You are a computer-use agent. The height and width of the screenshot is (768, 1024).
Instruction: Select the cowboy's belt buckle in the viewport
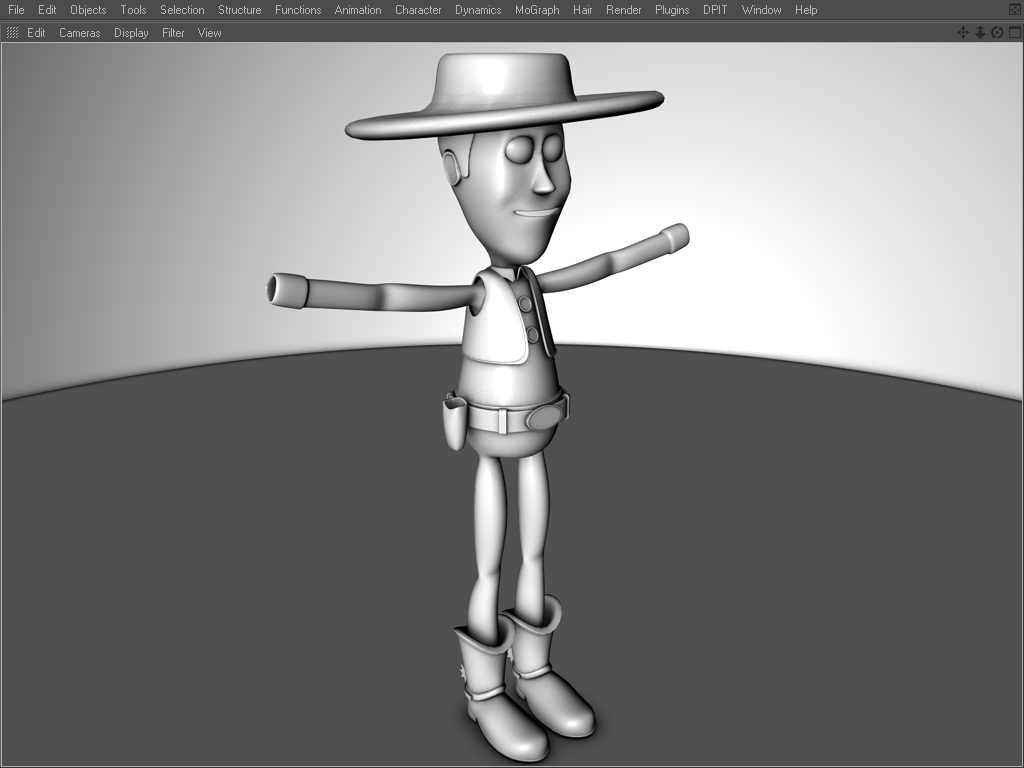point(546,416)
